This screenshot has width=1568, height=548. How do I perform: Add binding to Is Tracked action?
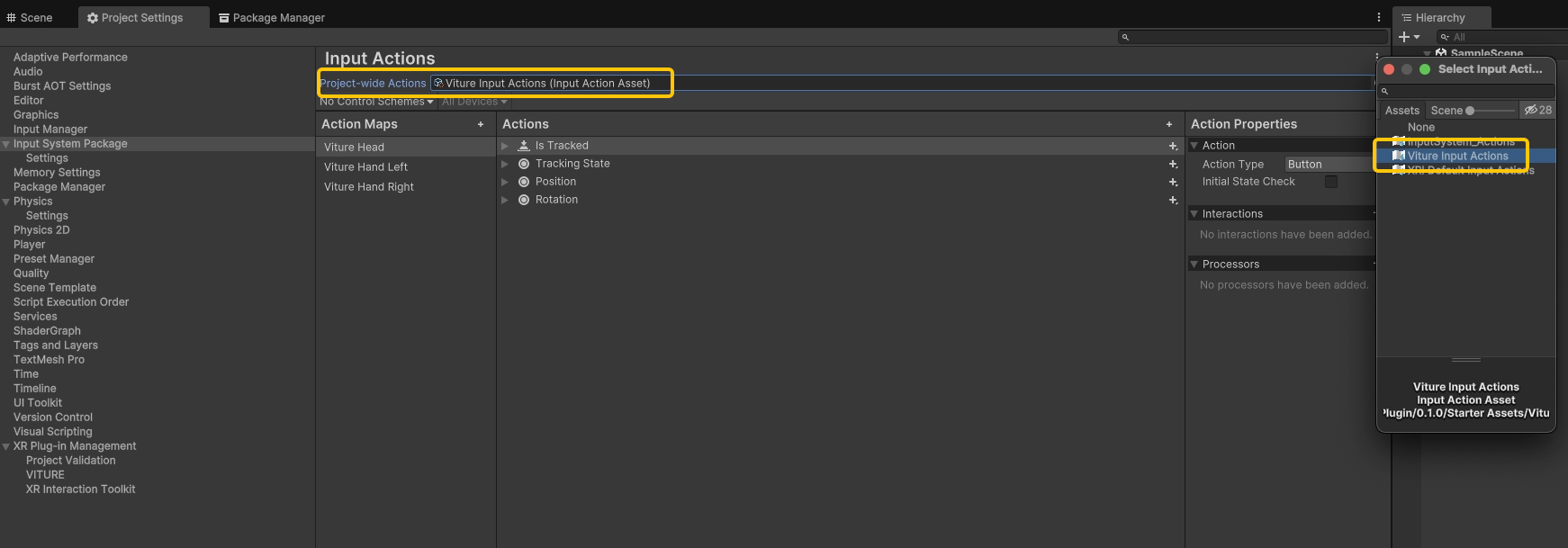(x=1173, y=146)
